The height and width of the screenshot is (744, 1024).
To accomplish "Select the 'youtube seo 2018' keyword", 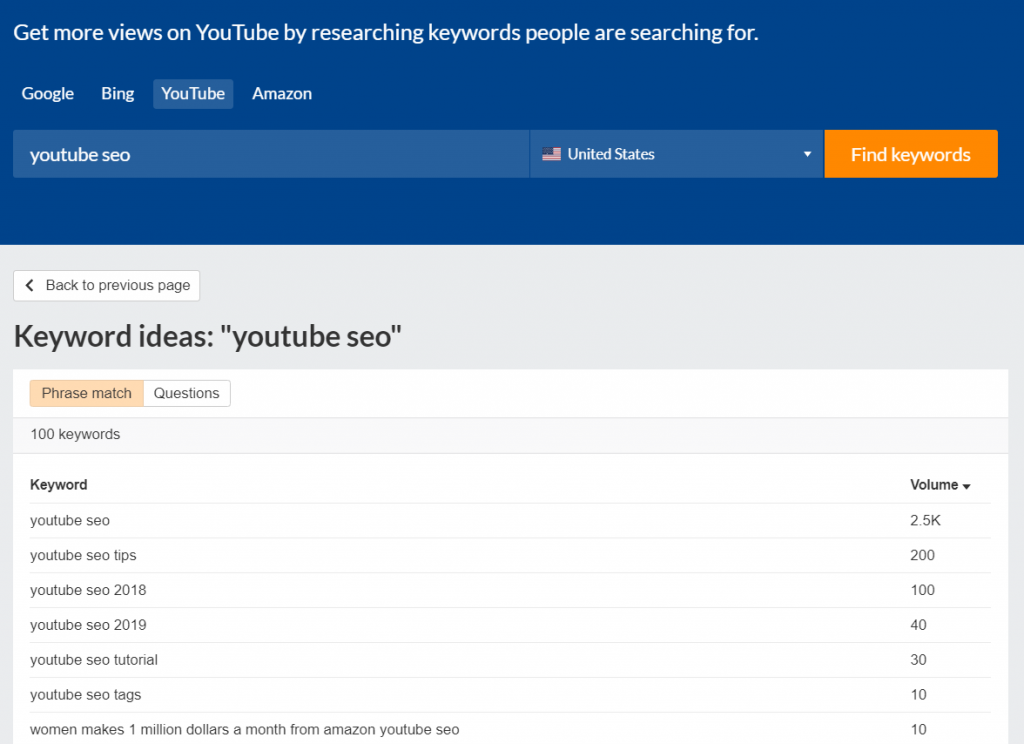I will [88, 590].
